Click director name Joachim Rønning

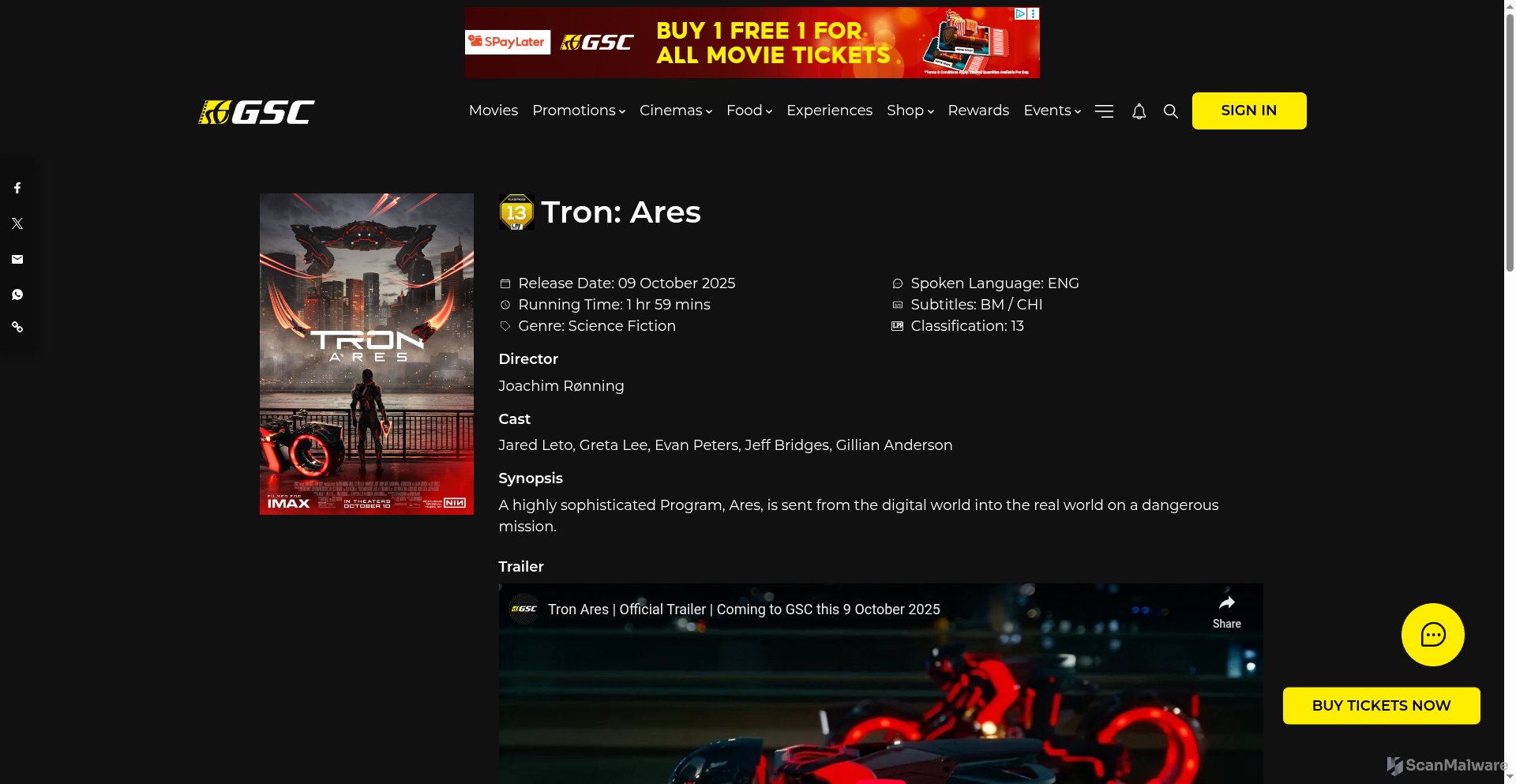(561, 386)
